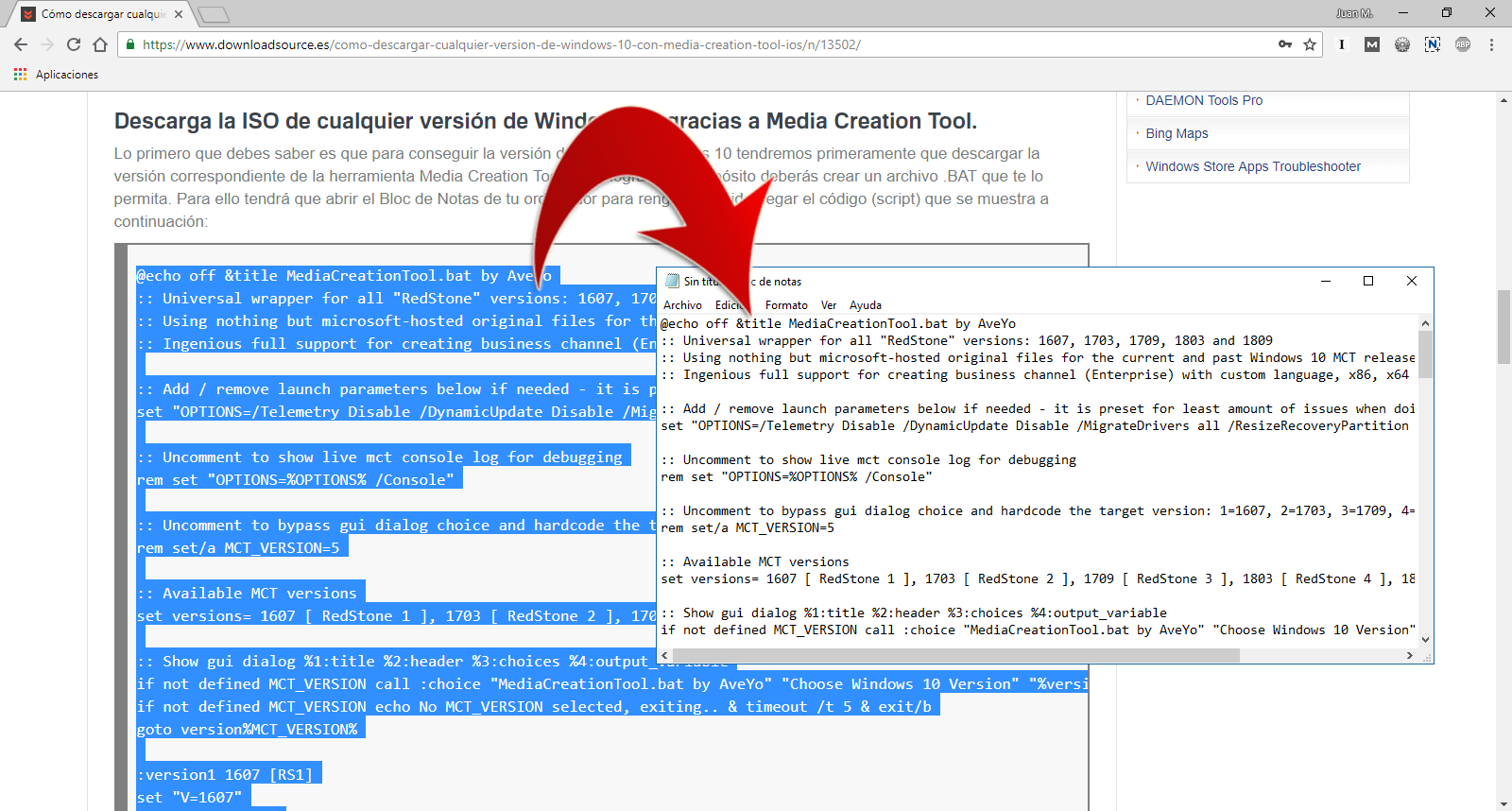Image resolution: width=1512 pixels, height=811 pixels.
Task: Click the browser page vertical scrollbar thumb
Action: [x=1503, y=327]
